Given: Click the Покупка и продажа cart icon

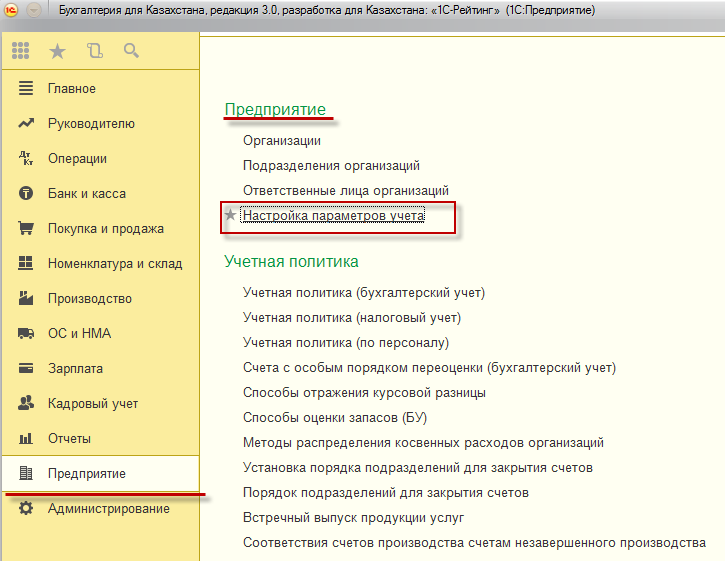Looking at the screenshot, I should [x=26, y=229].
